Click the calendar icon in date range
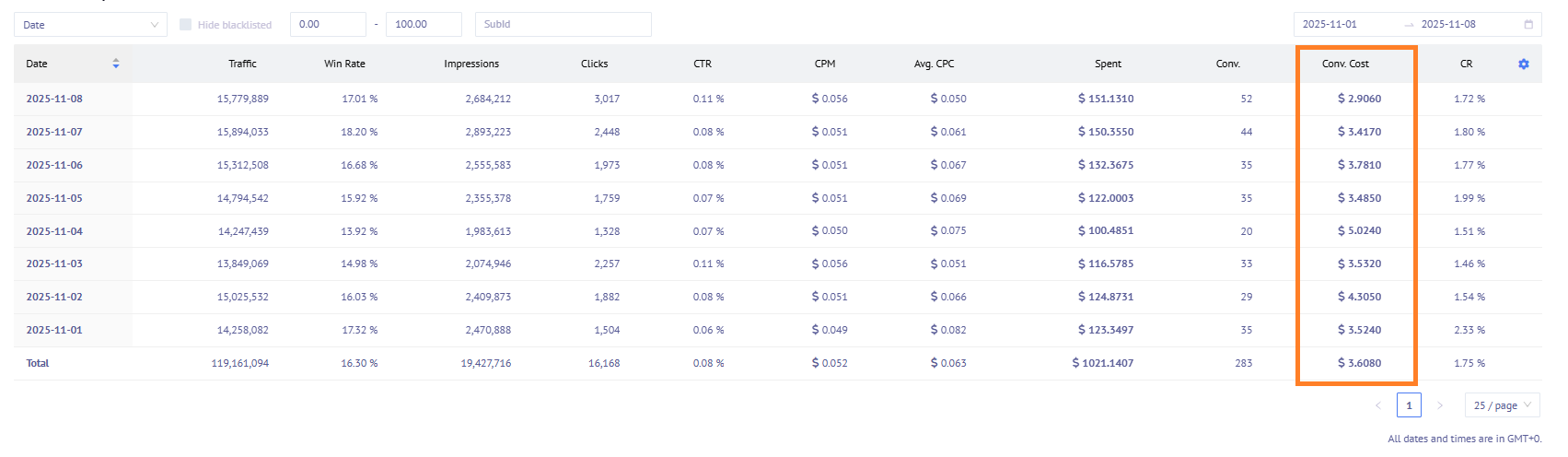Screen dimensions: 1568x457 [x=1528, y=25]
